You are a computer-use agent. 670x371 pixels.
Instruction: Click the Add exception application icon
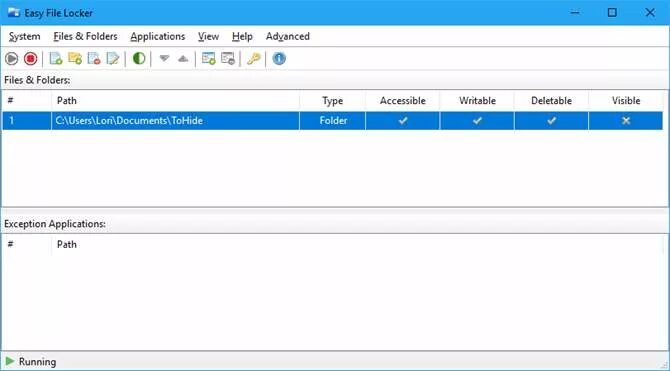coord(209,59)
